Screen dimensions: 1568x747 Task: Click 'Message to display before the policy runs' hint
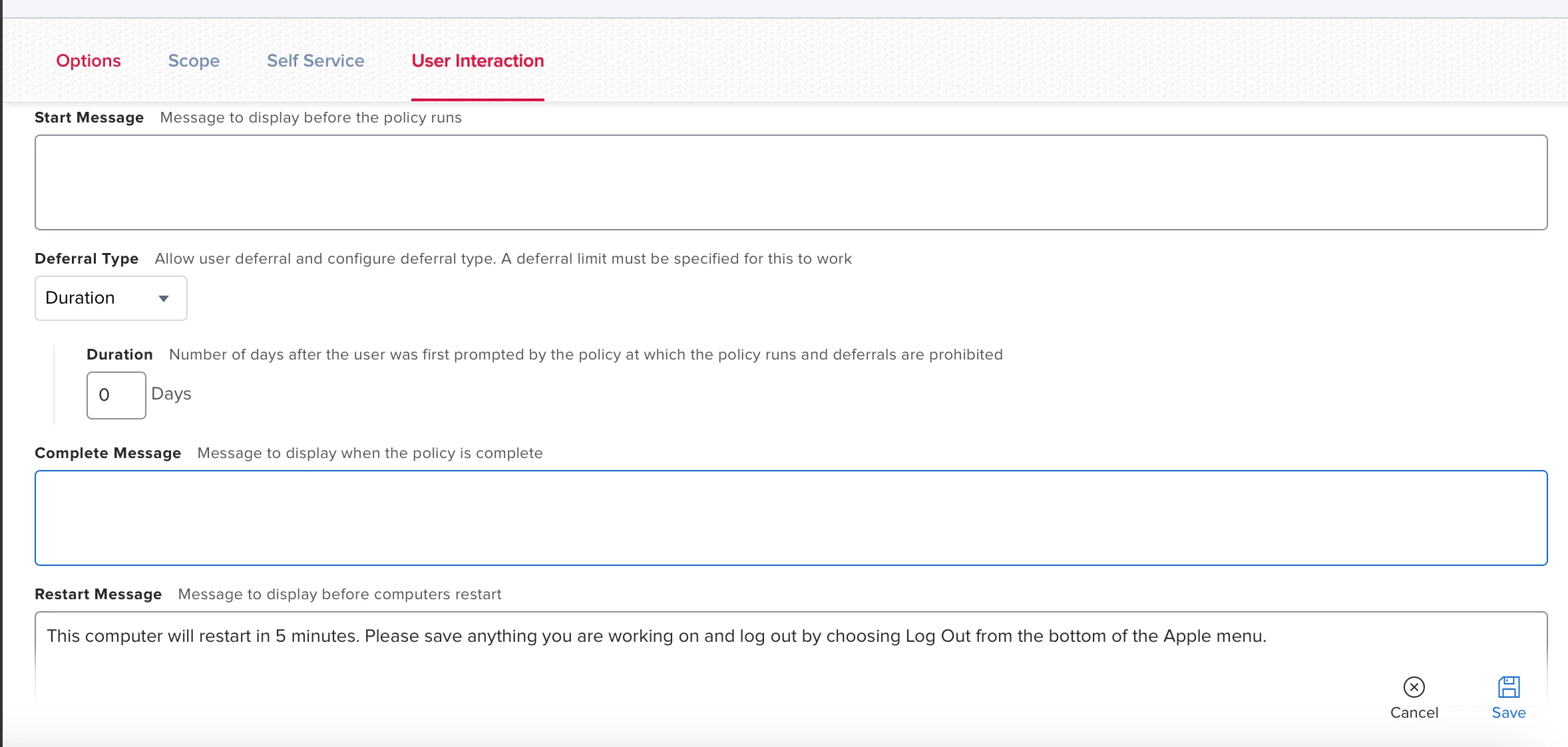[x=311, y=117]
